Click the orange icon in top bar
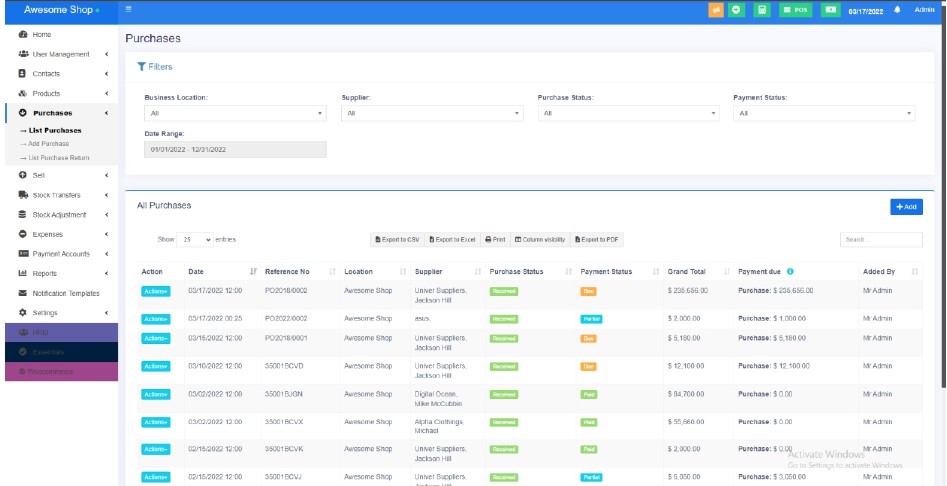The image size is (947, 486). tap(716, 10)
